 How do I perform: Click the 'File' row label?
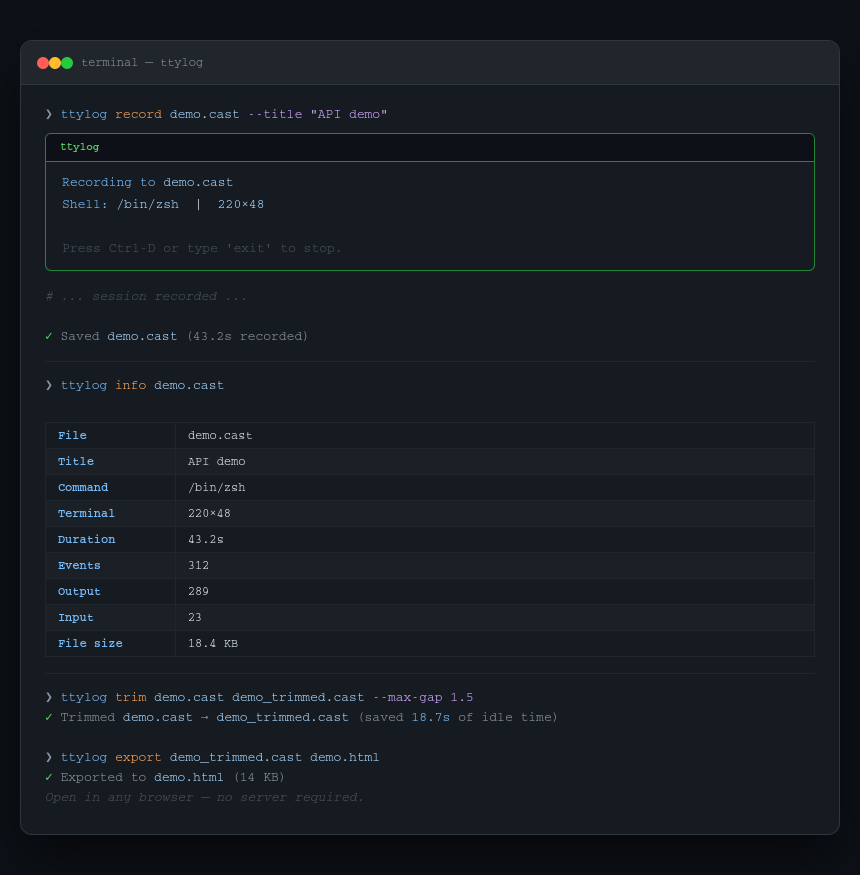click(72, 435)
